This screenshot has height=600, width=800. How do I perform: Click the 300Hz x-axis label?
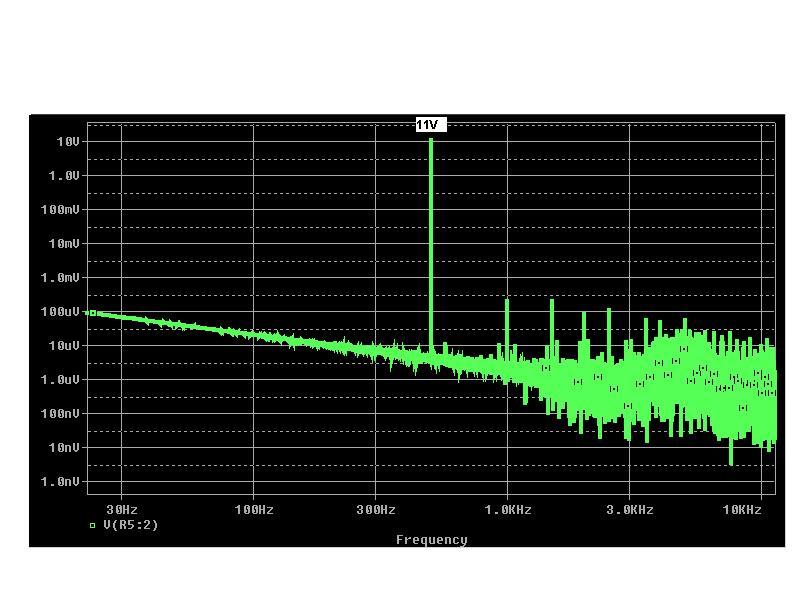(376, 509)
